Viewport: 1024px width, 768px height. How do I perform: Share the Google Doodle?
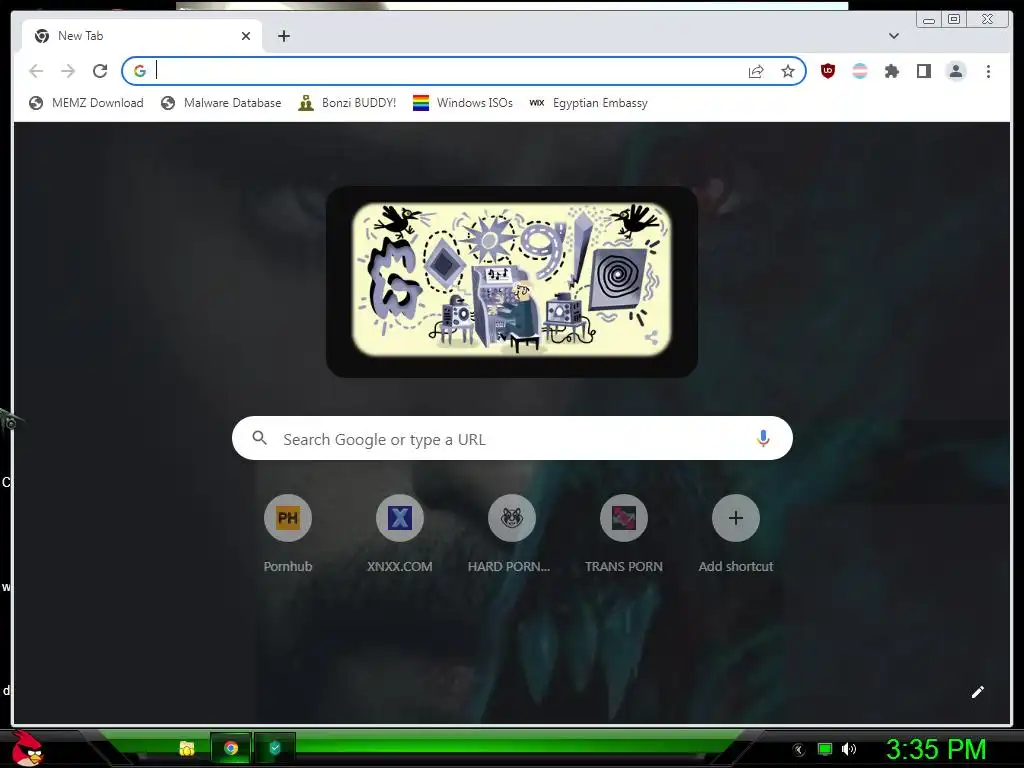651,338
